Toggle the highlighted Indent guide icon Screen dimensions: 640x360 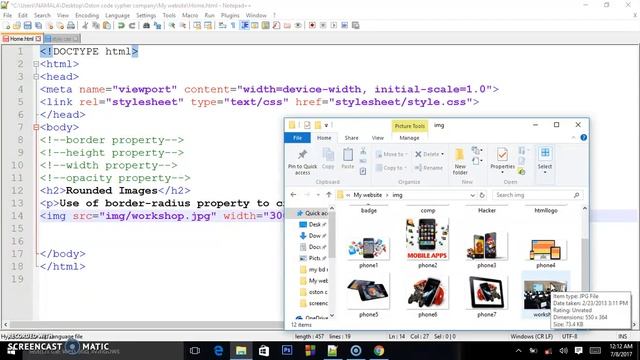pos(244,25)
